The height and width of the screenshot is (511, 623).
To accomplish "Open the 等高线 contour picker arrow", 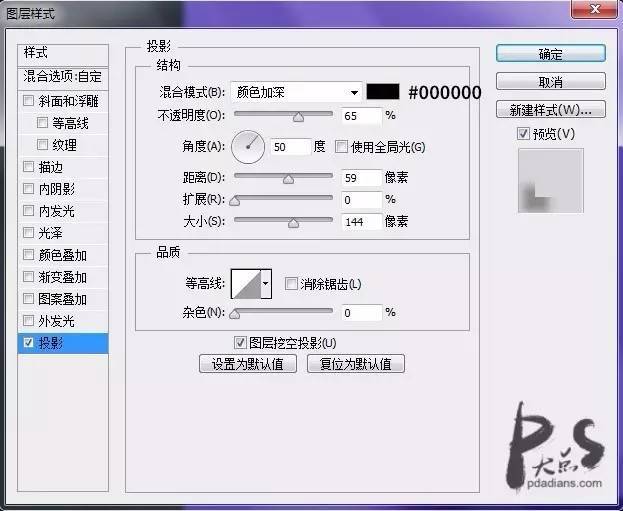I will (x=266, y=284).
